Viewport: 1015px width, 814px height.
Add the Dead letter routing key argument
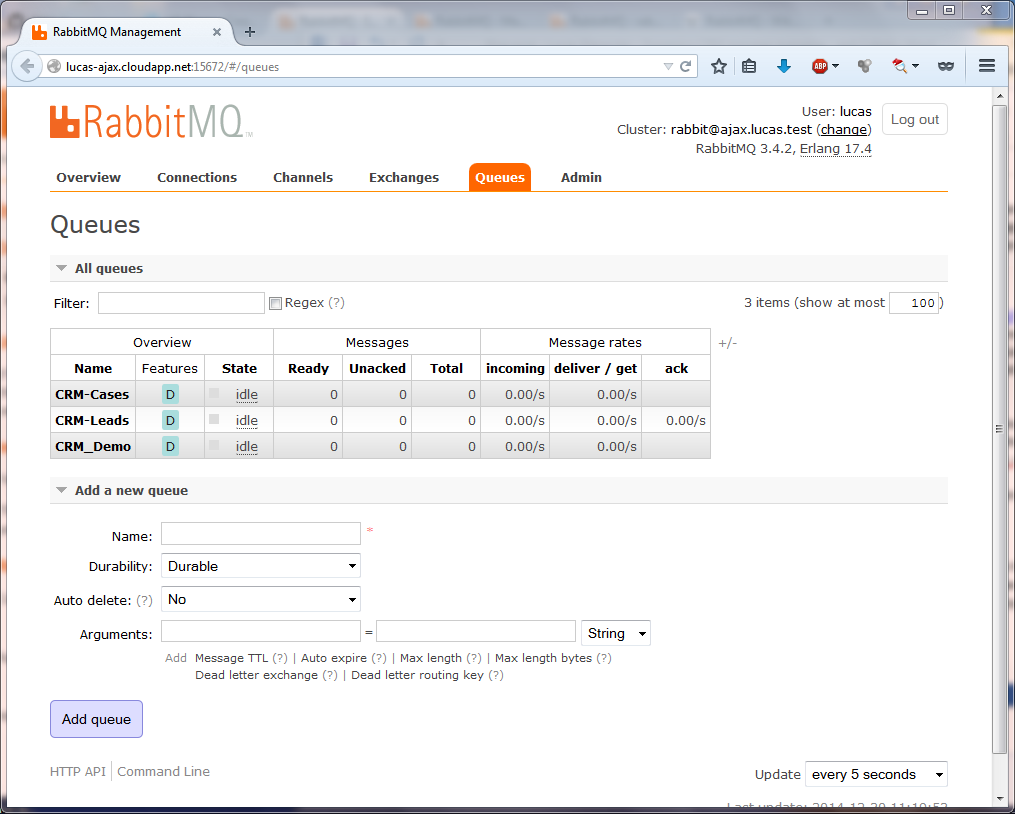[418, 675]
